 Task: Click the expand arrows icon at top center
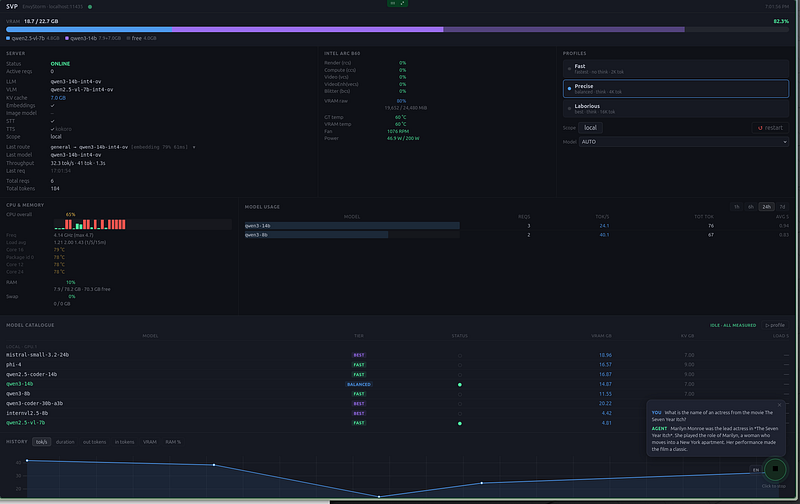coord(403,3)
